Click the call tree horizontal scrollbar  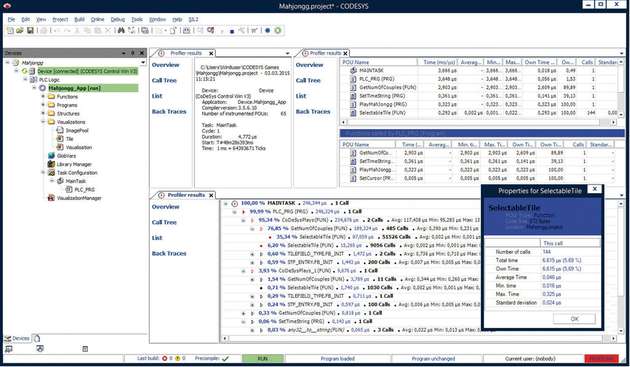point(419,339)
